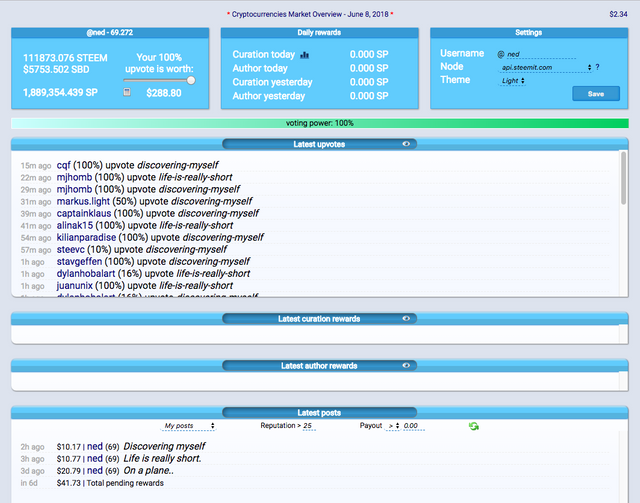This screenshot has height=503, width=640.
Task: Click the 111873.076 STEEM balance
Action: pyautogui.click(x=65, y=58)
